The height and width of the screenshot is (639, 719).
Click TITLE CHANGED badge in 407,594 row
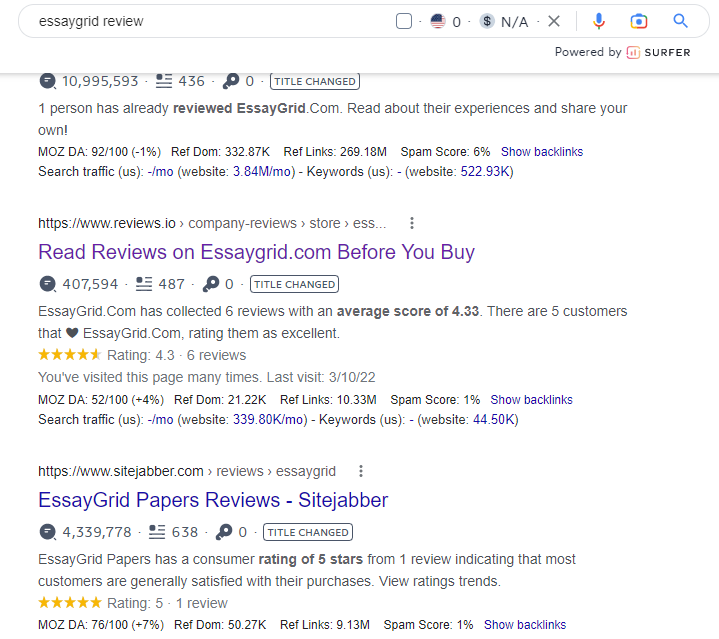click(294, 284)
